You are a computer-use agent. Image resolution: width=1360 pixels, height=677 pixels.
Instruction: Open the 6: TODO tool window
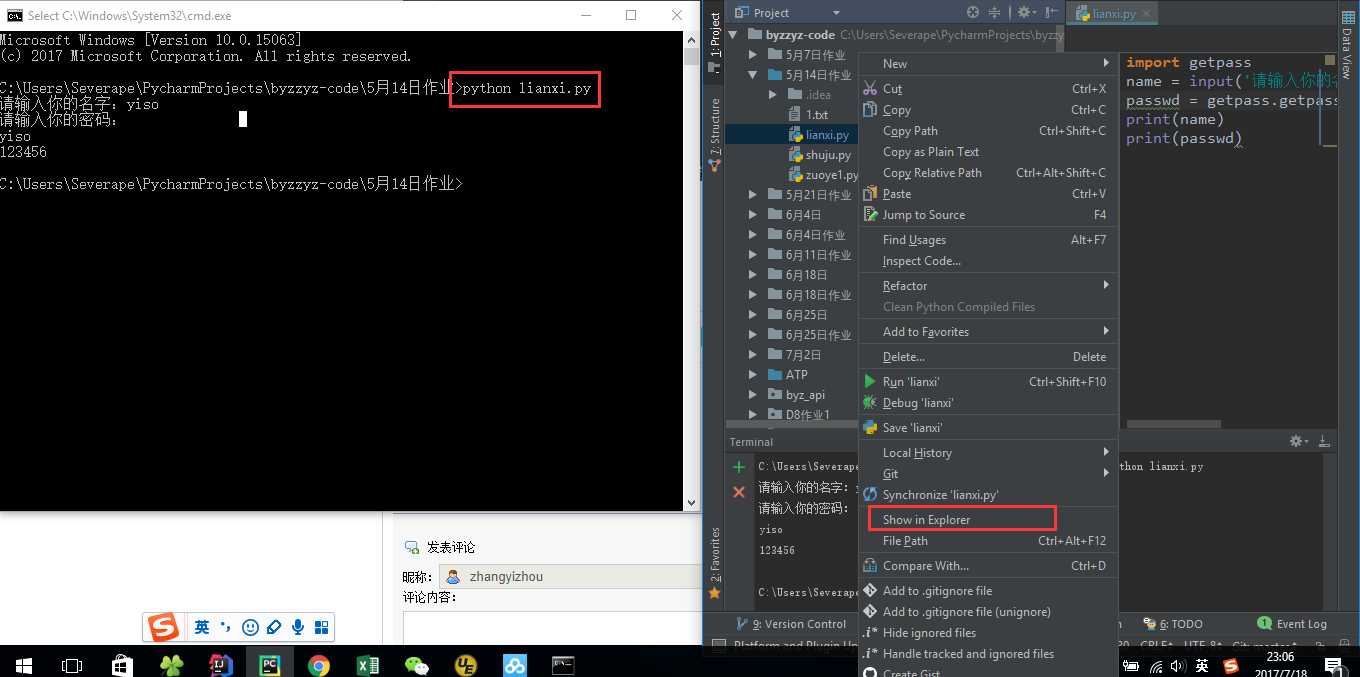[1174, 624]
